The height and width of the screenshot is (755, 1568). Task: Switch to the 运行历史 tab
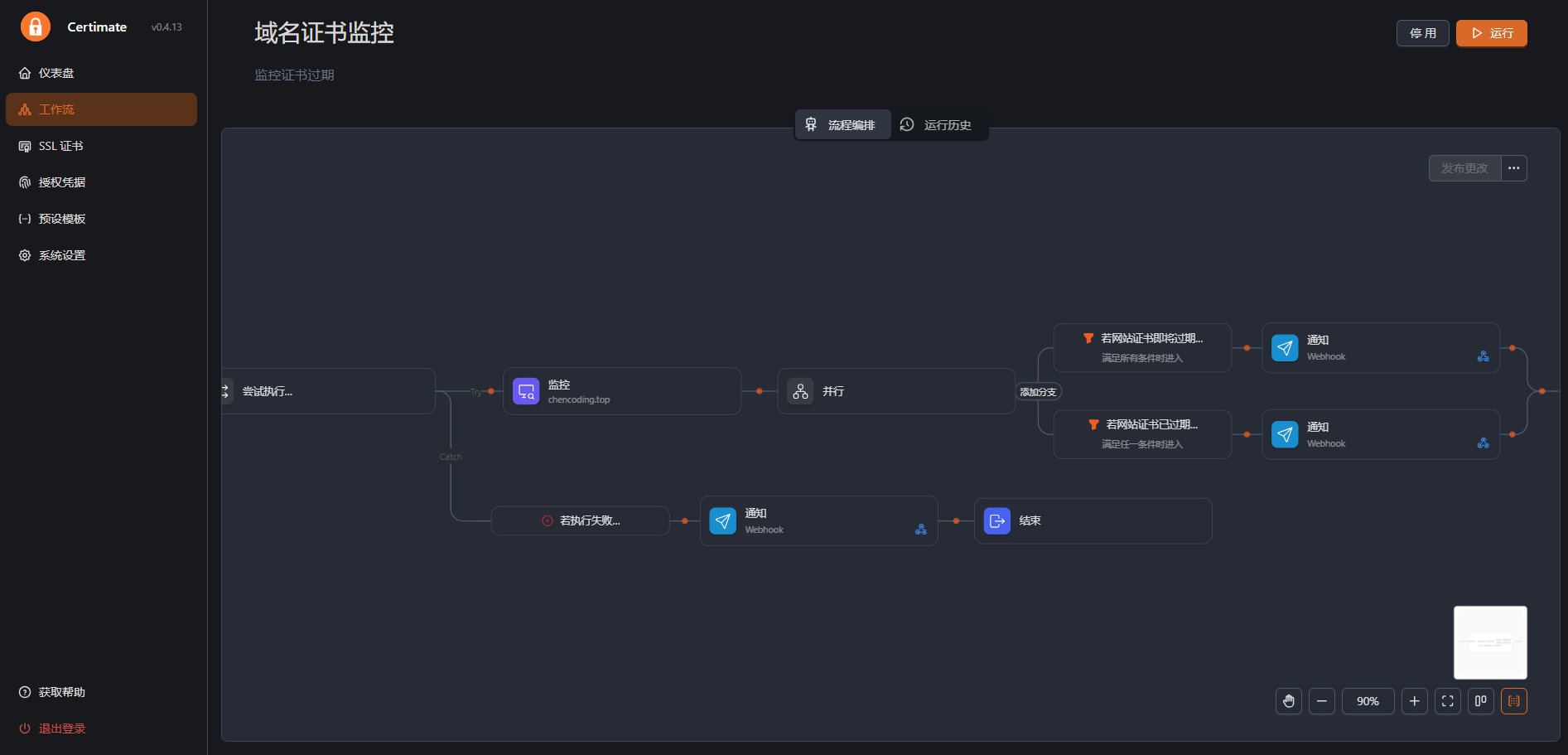pyautogui.click(x=936, y=125)
